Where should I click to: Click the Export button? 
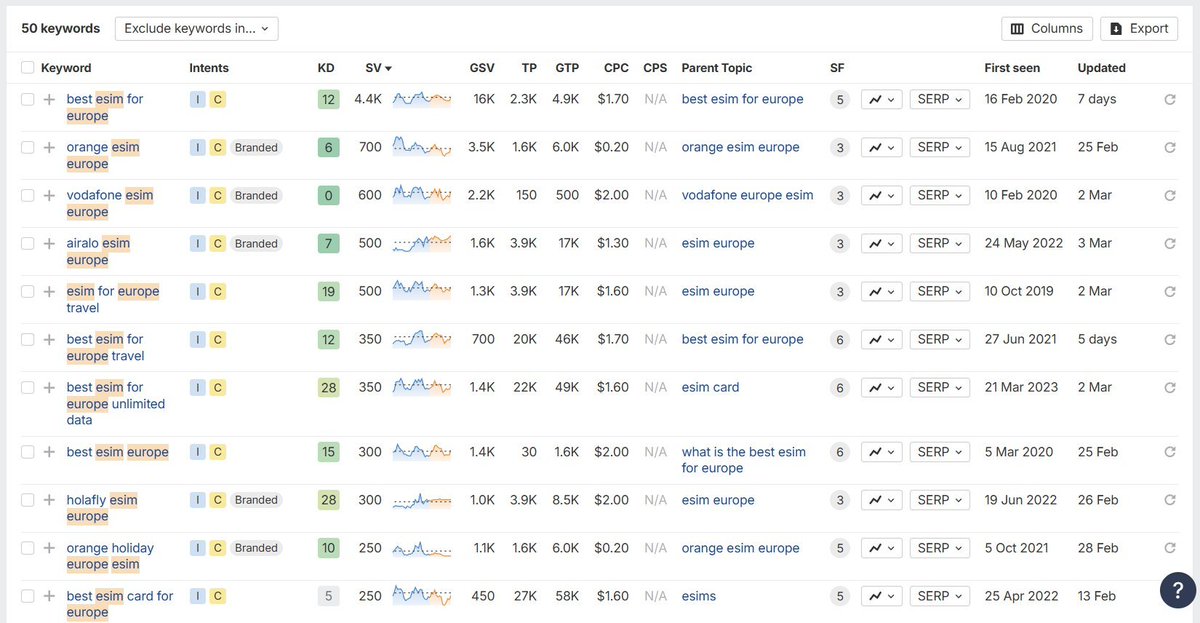(1139, 29)
